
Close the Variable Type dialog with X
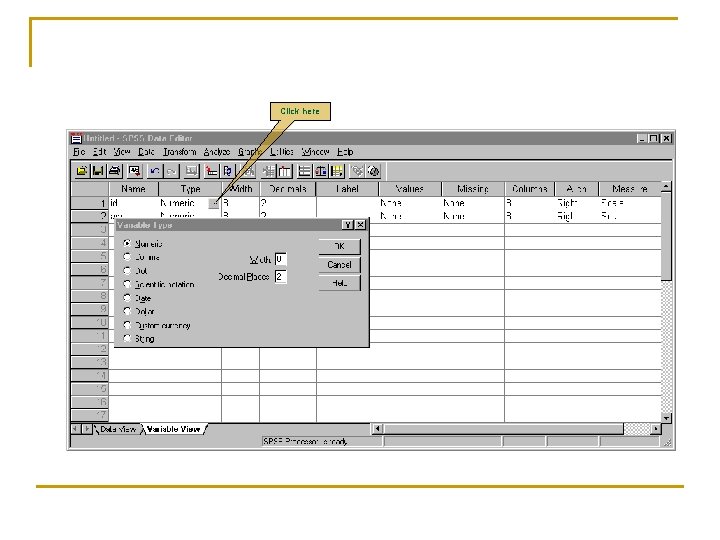[x=360, y=225]
